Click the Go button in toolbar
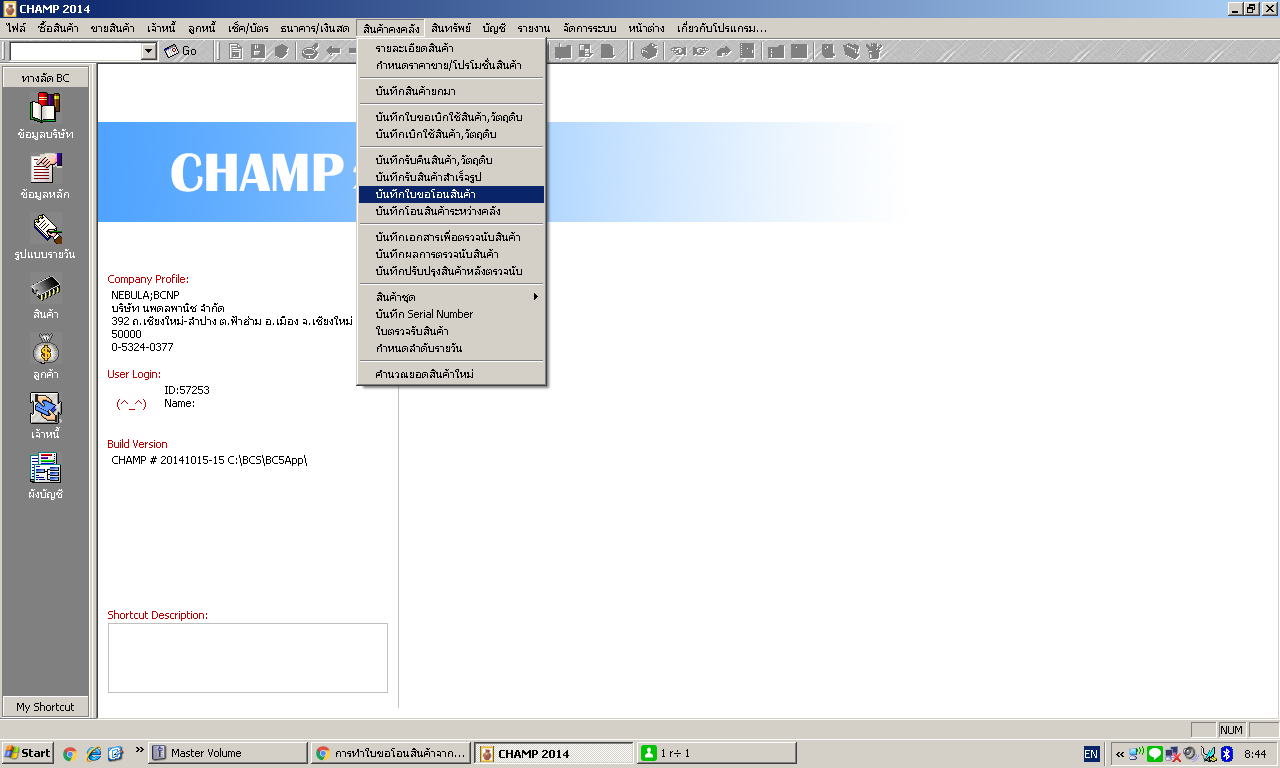Image resolution: width=1280 pixels, height=768 pixels. pos(181,51)
